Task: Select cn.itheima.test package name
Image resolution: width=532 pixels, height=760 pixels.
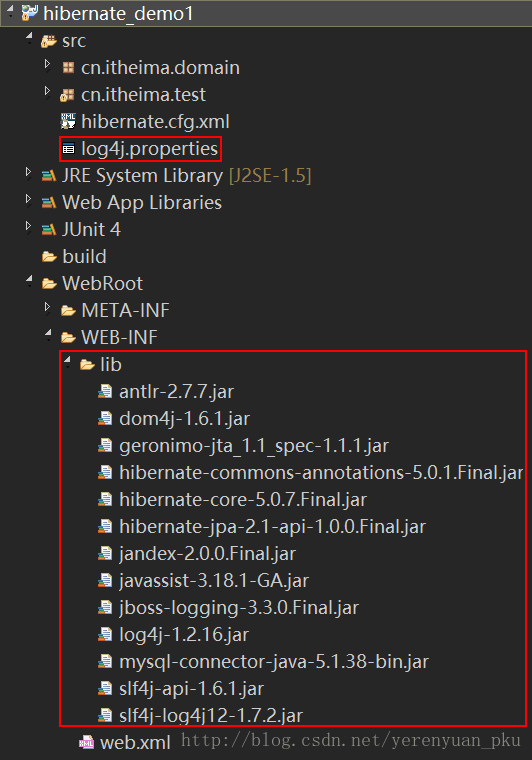Action: click(x=143, y=95)
